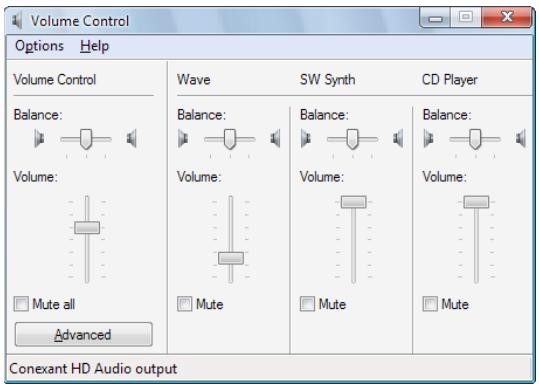Open the Options menu
The image size is (539, 384).
click(40, 46)
